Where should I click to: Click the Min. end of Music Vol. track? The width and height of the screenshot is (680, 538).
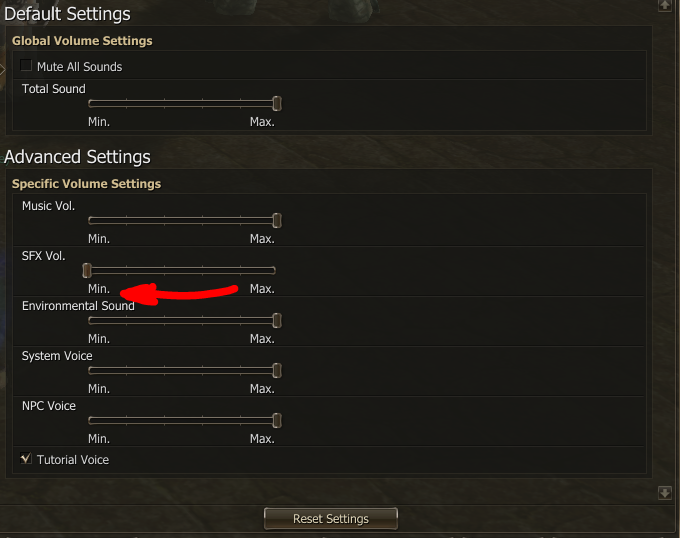point(91,221)
